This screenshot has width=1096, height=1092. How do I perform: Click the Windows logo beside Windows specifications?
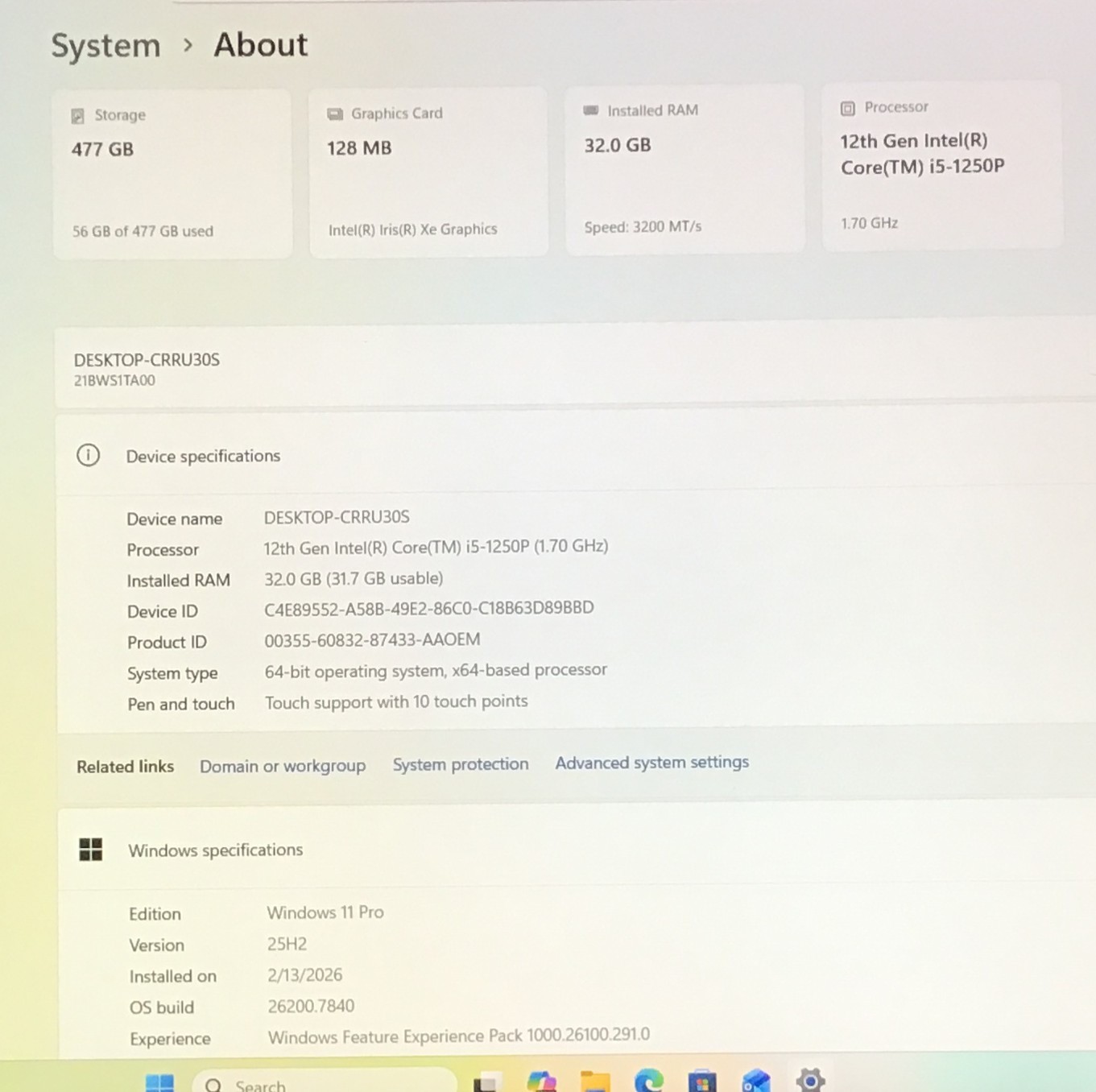click(x=91, y=849)
